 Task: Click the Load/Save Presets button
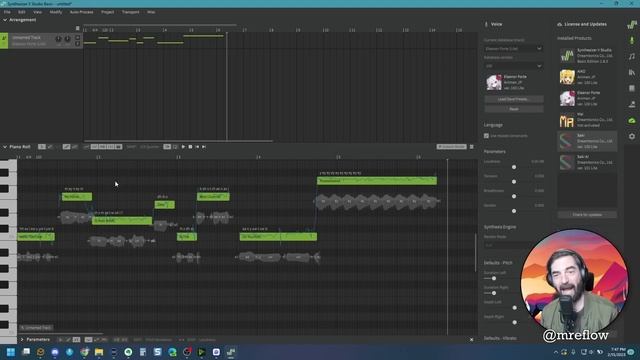pos(513,99)
